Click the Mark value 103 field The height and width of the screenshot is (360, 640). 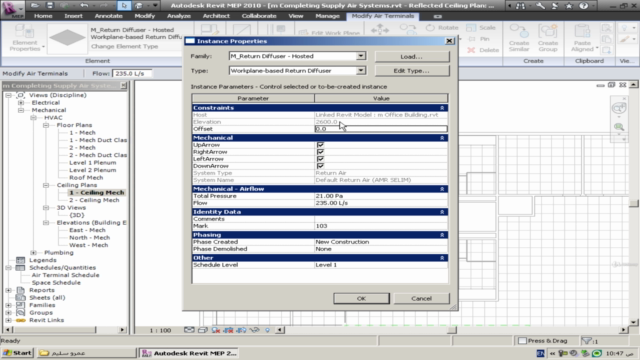pyautogui.click(x=381, y=226)
